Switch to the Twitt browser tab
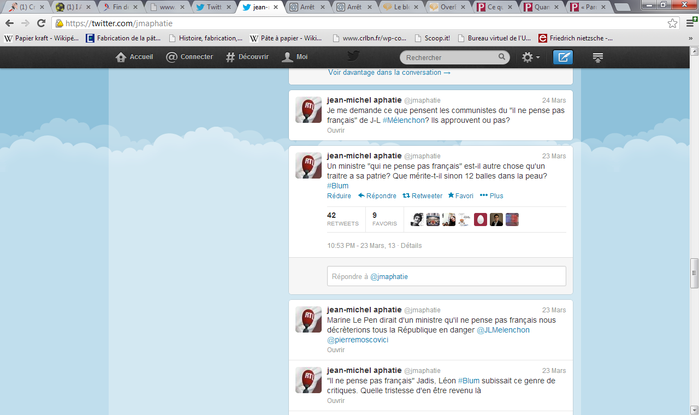The image size is (699, 415). click(x=214, y=7)
